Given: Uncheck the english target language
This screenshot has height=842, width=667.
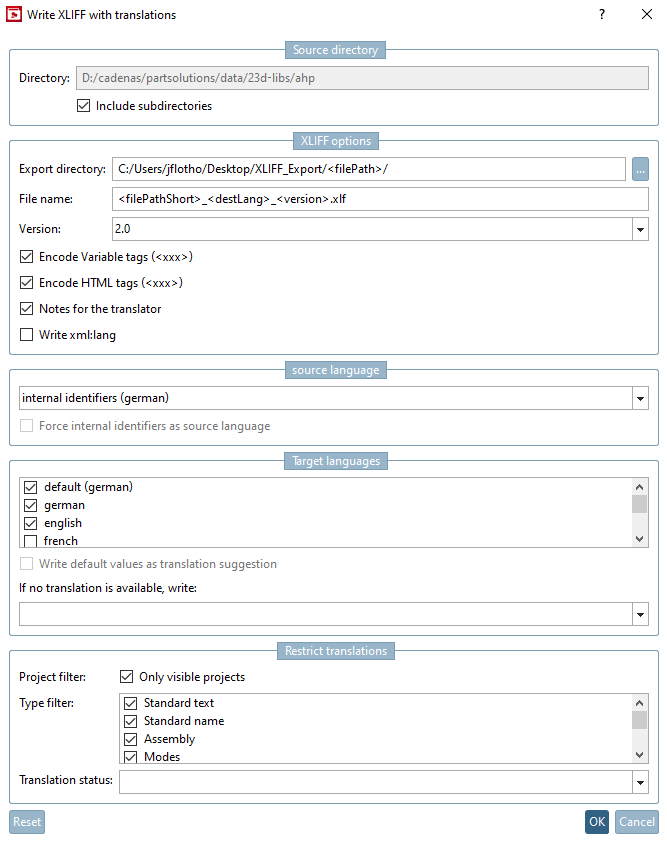Looking at the screenshot, I should [x=29, y=522].
